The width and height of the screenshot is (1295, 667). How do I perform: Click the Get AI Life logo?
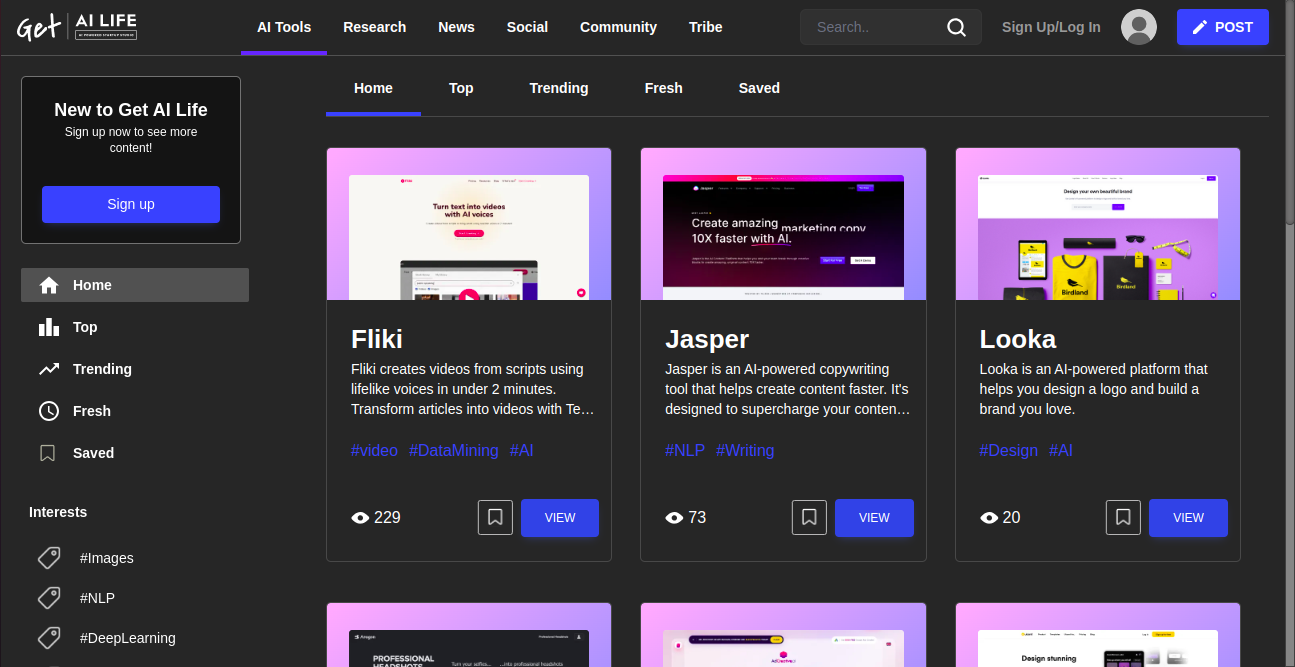coord(77,27)
